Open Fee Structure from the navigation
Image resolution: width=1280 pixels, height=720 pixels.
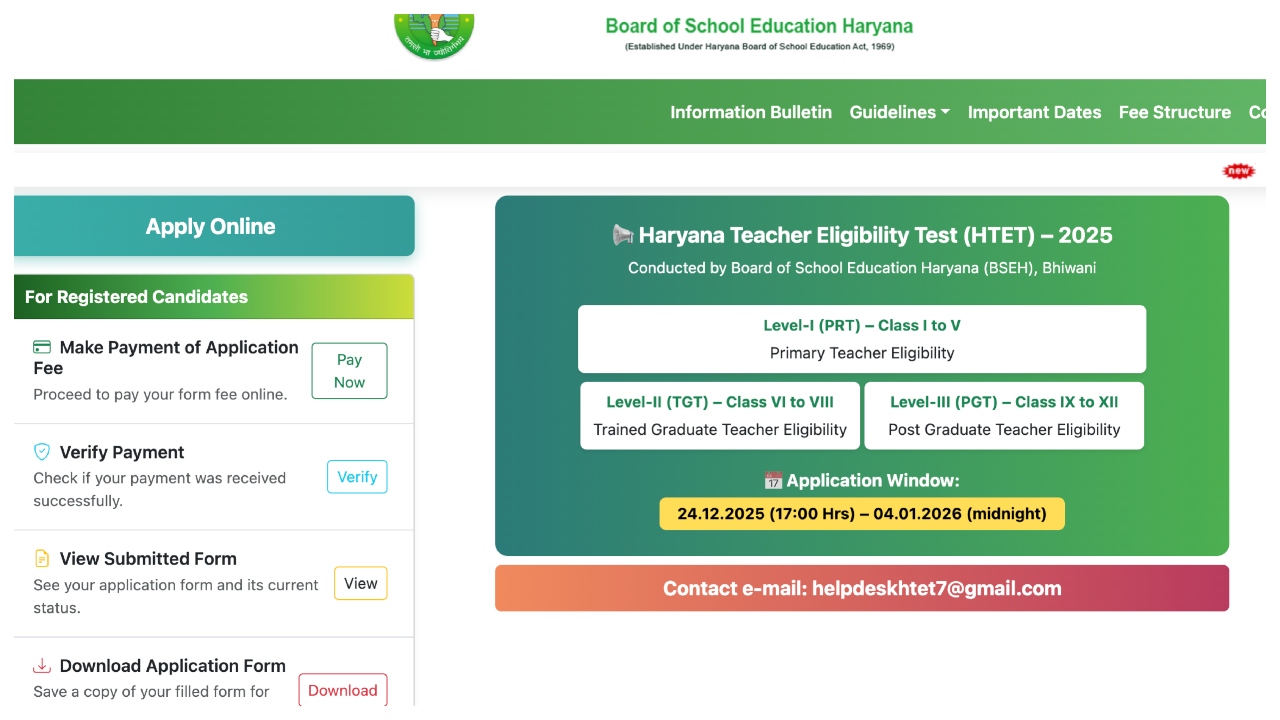click(x=1174, y=112)
